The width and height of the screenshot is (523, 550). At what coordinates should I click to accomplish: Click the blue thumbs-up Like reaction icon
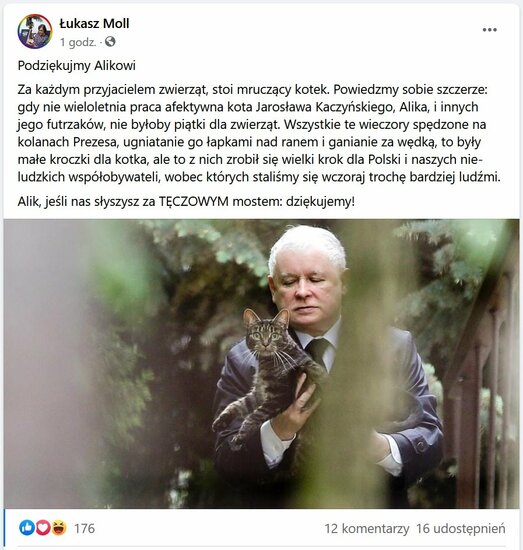27,528
